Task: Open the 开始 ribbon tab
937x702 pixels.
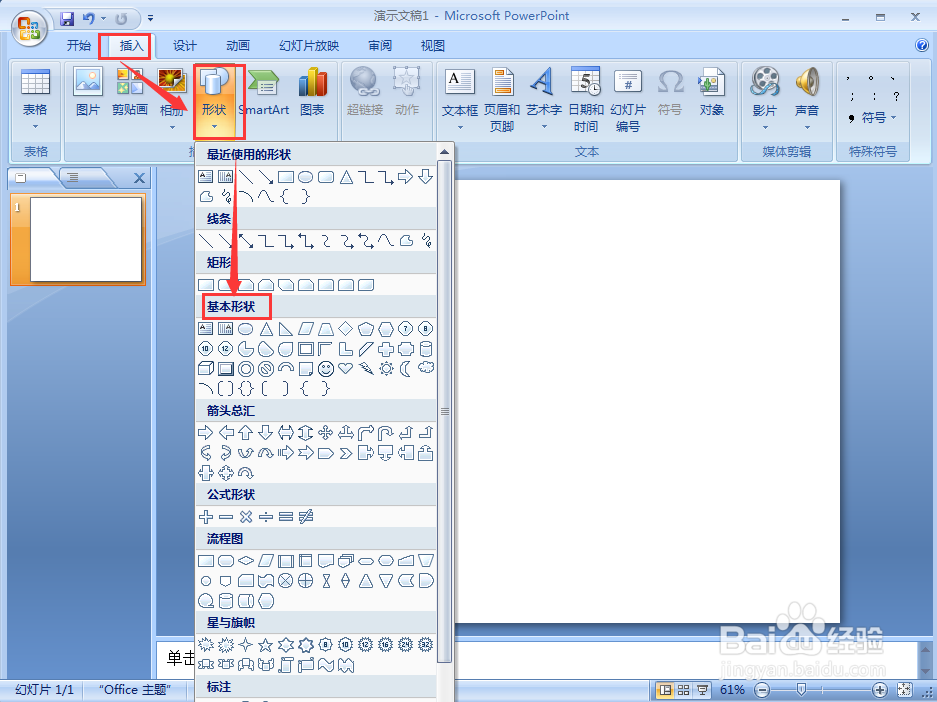Action: [x=79, y=45]
